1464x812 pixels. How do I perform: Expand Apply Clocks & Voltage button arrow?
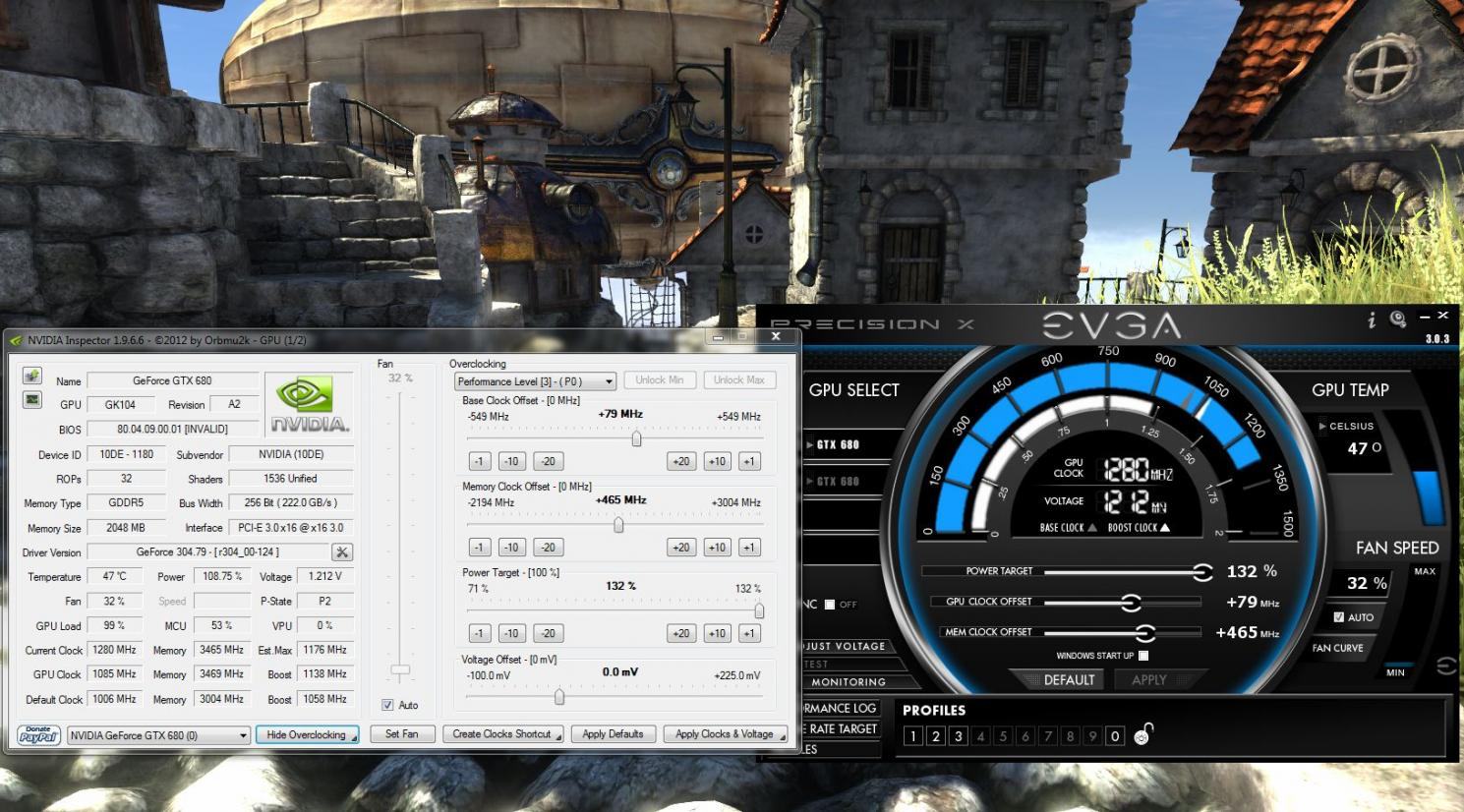(x=782, y=737)
